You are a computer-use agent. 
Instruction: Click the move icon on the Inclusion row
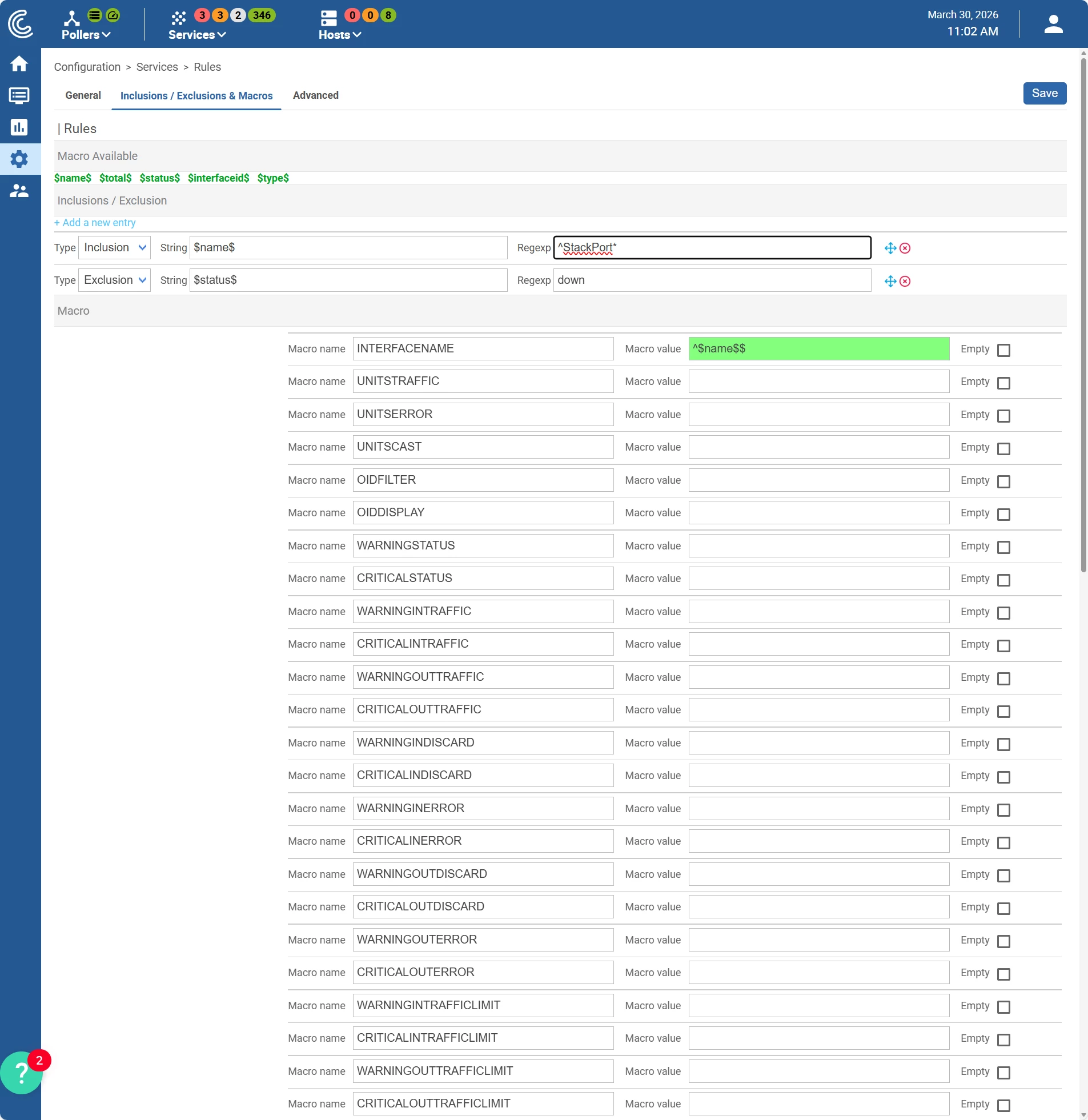pyautogui.click(x=890, y=248)
